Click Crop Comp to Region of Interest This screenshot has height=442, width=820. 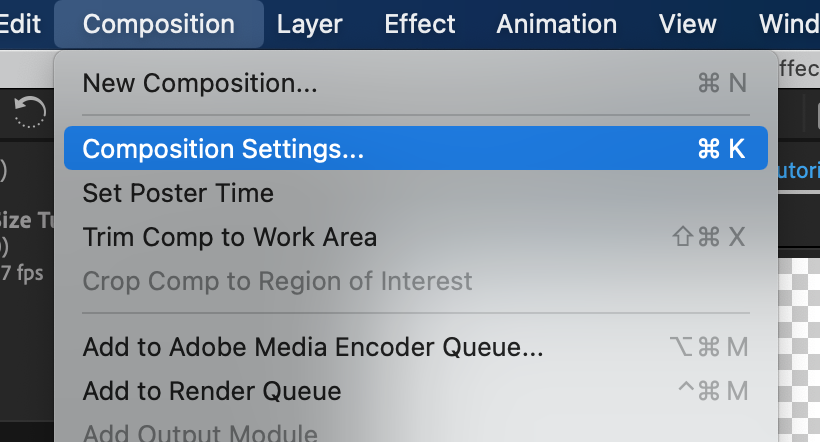click(277, 281)
